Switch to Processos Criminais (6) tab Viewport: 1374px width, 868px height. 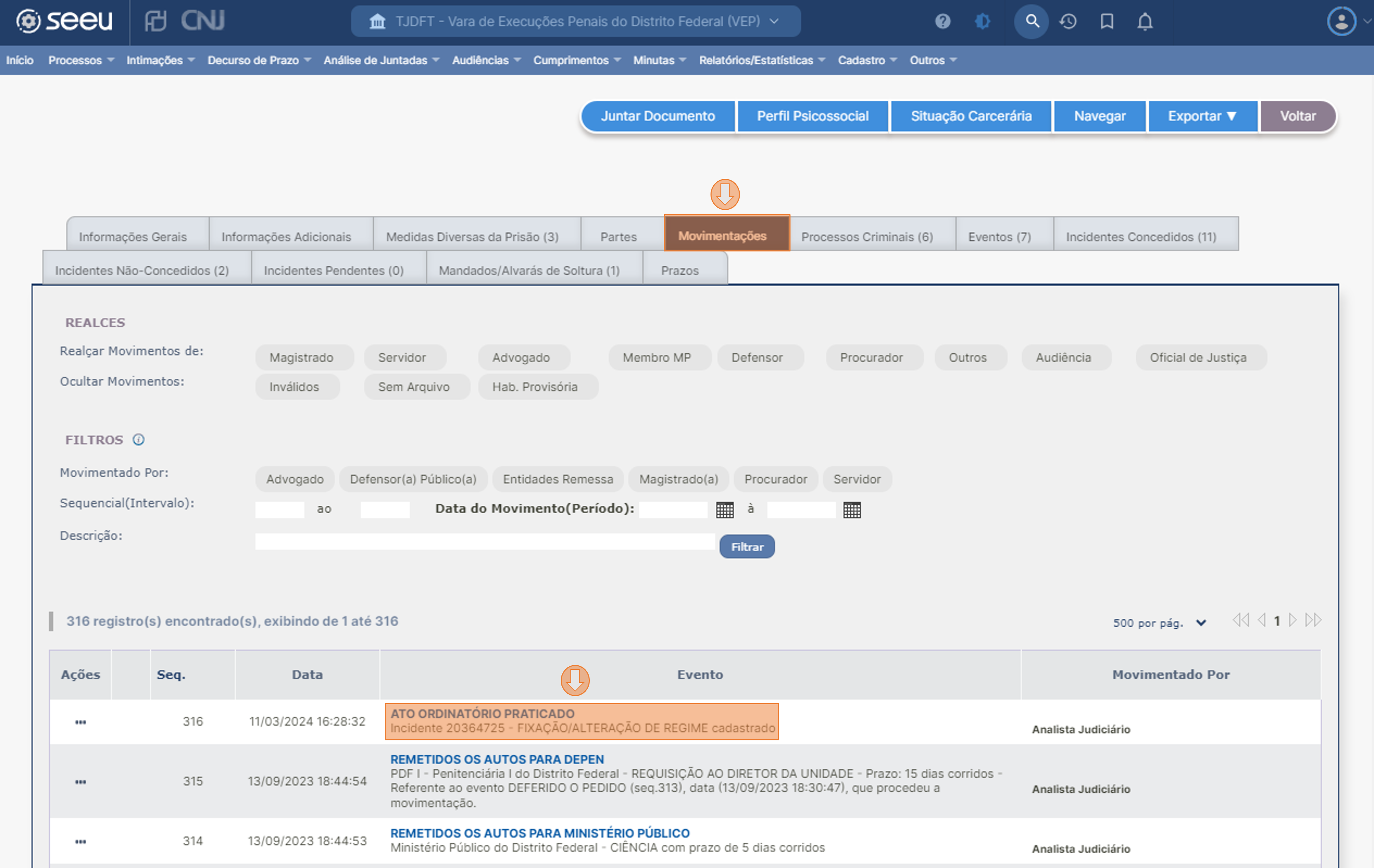[x=867, y=237]
